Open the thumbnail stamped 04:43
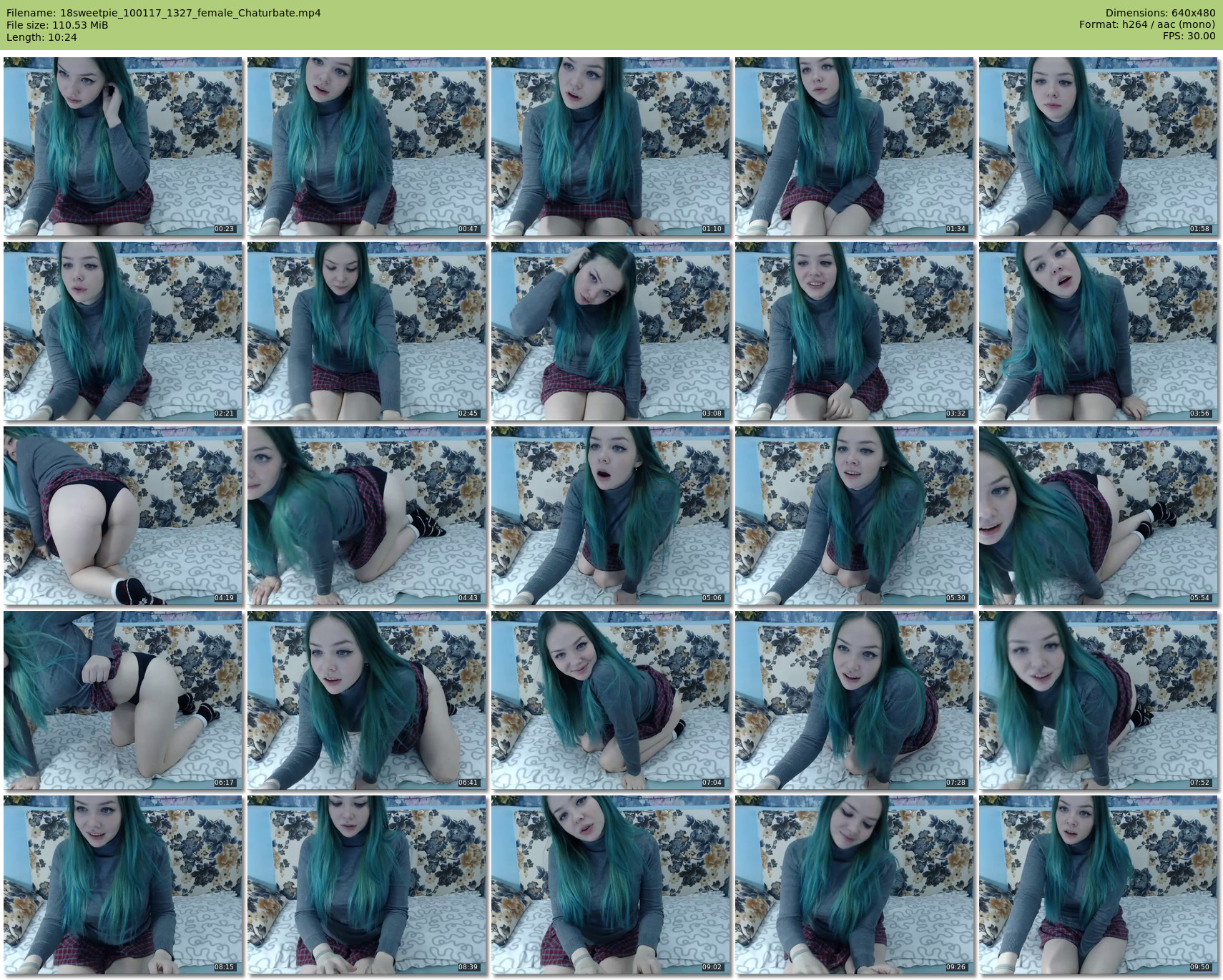The height and width of the screenshot is (980, 1223). click(367, 516)
